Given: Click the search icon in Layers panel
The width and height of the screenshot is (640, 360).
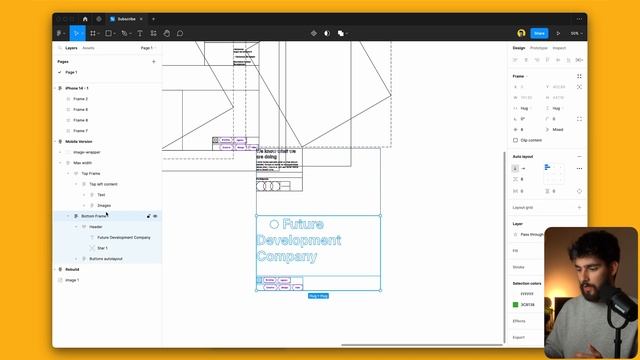Looking at the screenshot, I should coord(60,48).
